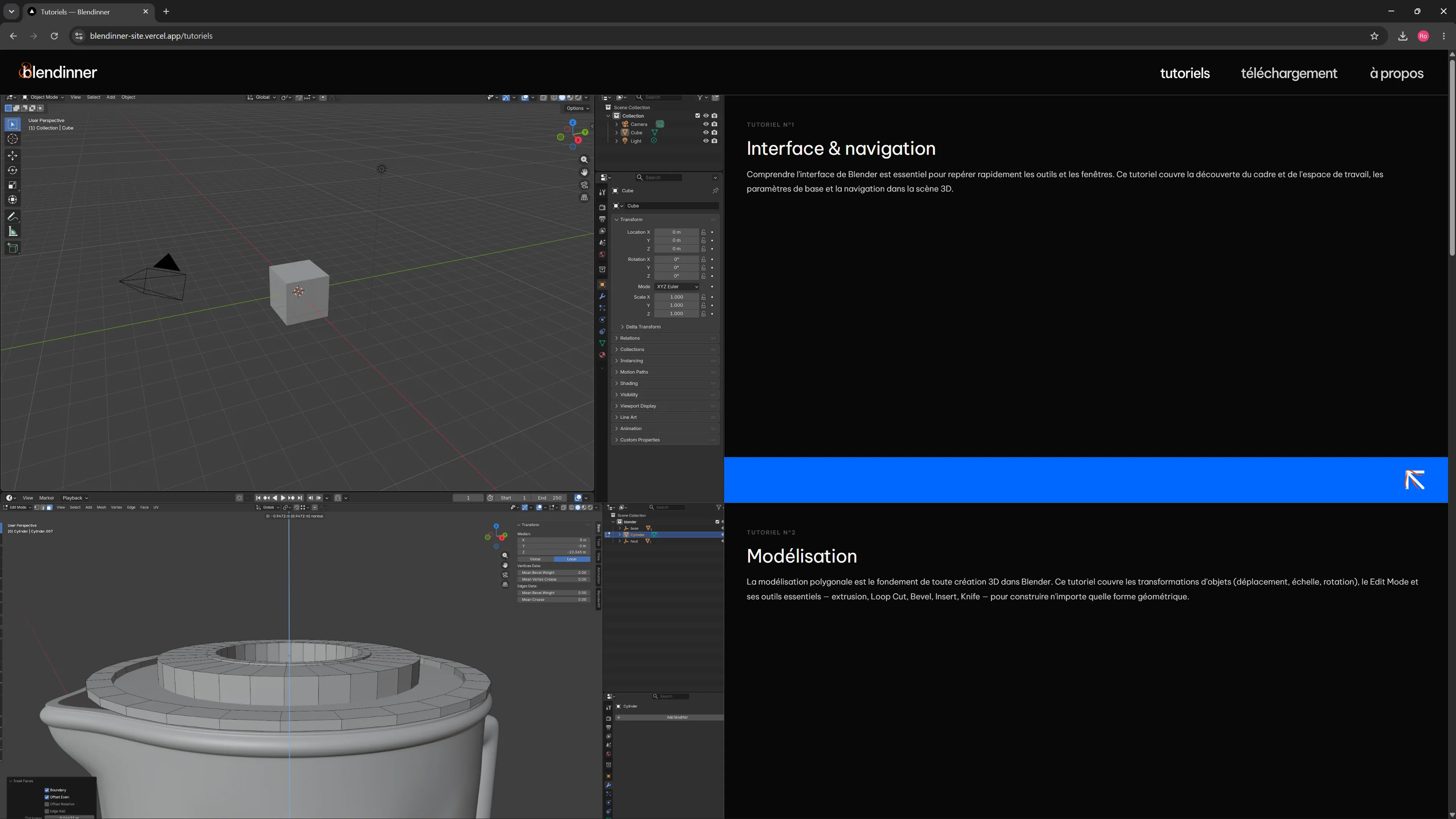1456x819 pixels.
Task: Click the zoom magnifier in Edit Mode viewport
Action: (x=505, y=556)
